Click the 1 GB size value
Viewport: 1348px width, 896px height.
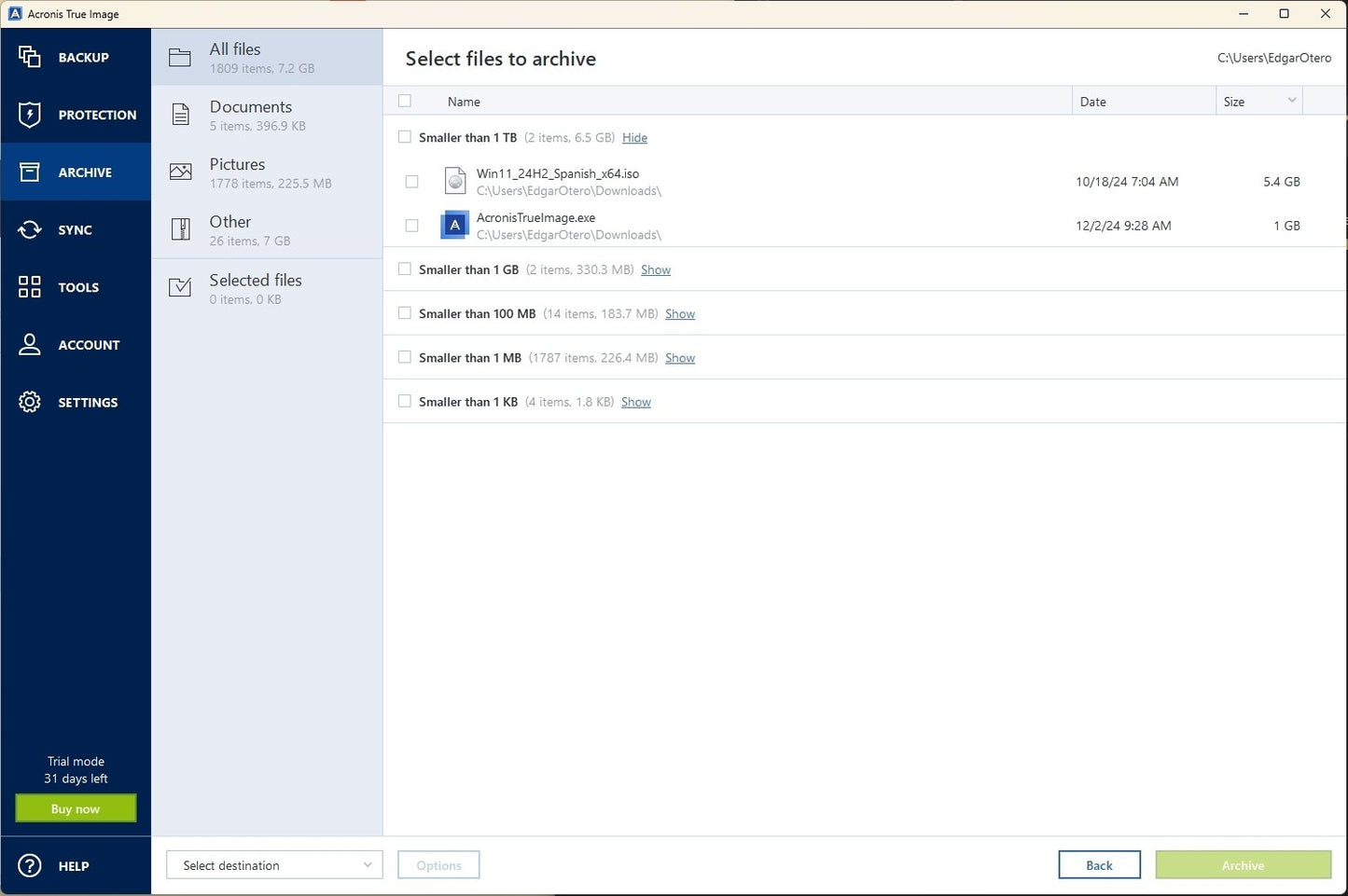coord(1286,226)
